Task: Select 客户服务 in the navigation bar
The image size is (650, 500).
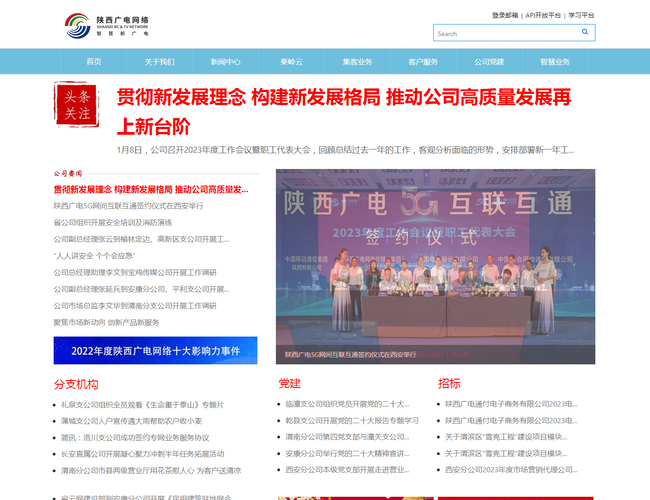Action: pos(423,61)
